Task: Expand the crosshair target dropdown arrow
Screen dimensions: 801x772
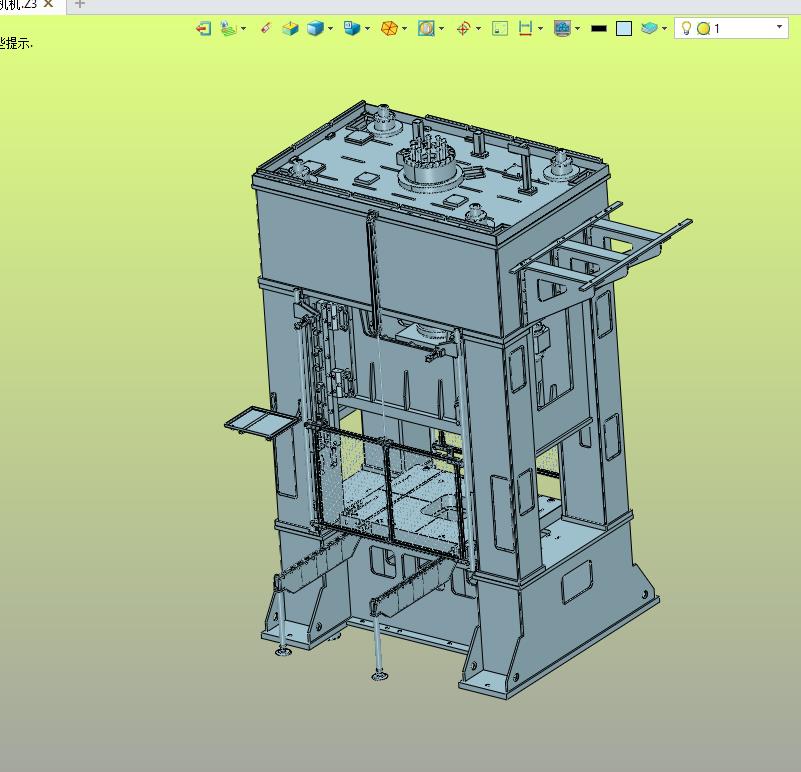Action: point(478,29)
